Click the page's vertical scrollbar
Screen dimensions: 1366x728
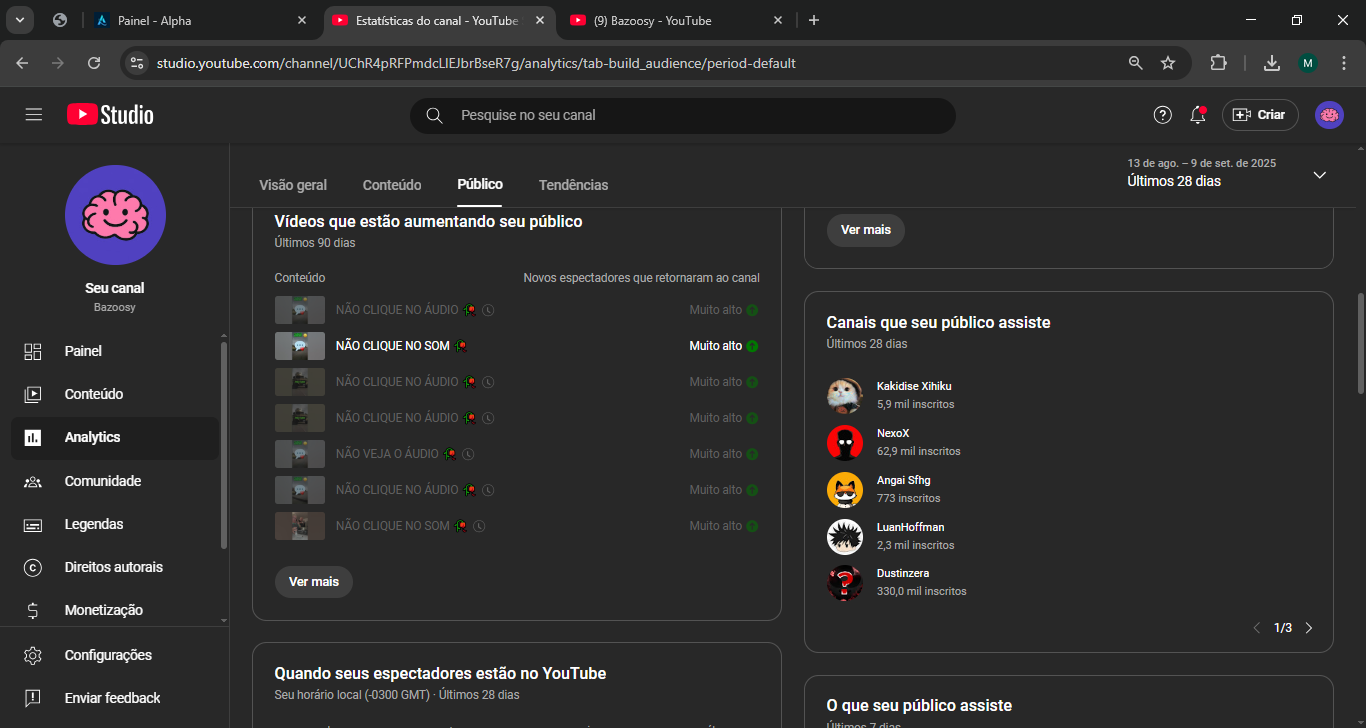click(1360, 343)
